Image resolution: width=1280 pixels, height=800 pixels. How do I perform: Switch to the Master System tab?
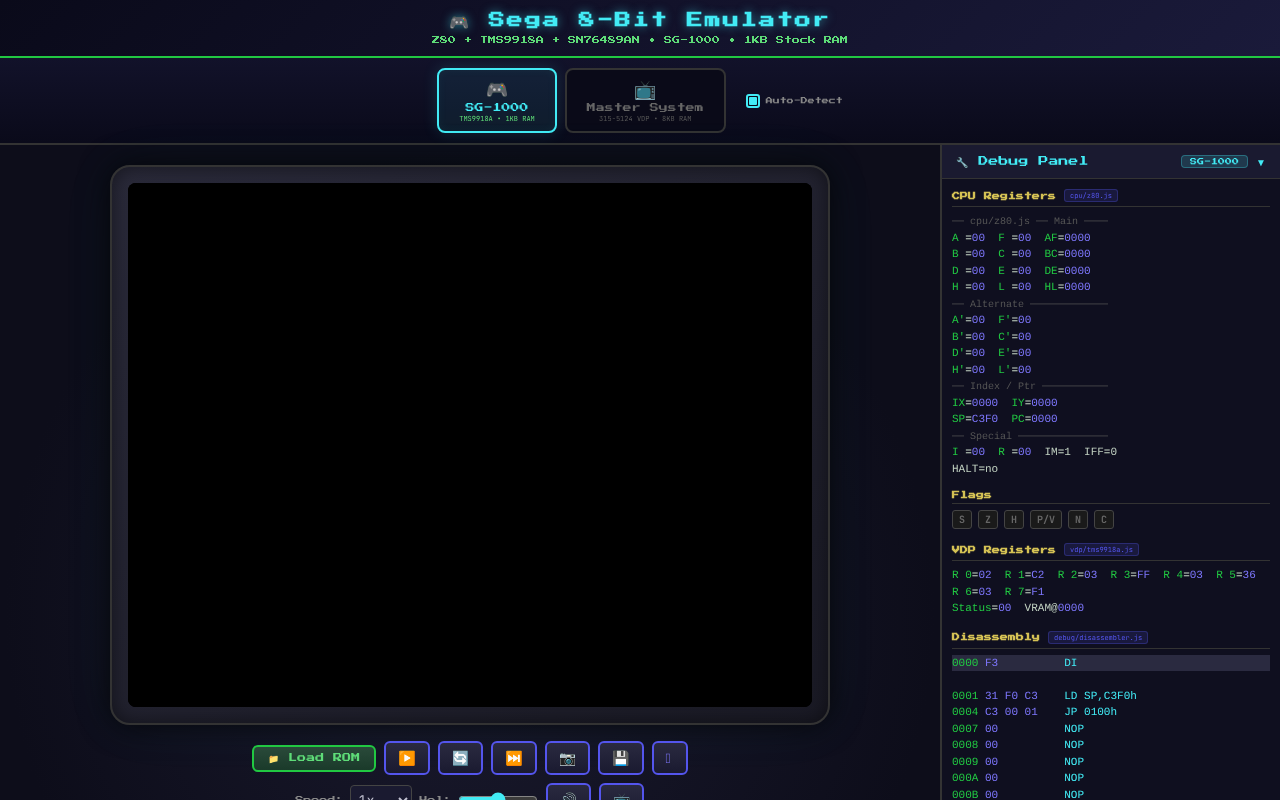(645, 100)
